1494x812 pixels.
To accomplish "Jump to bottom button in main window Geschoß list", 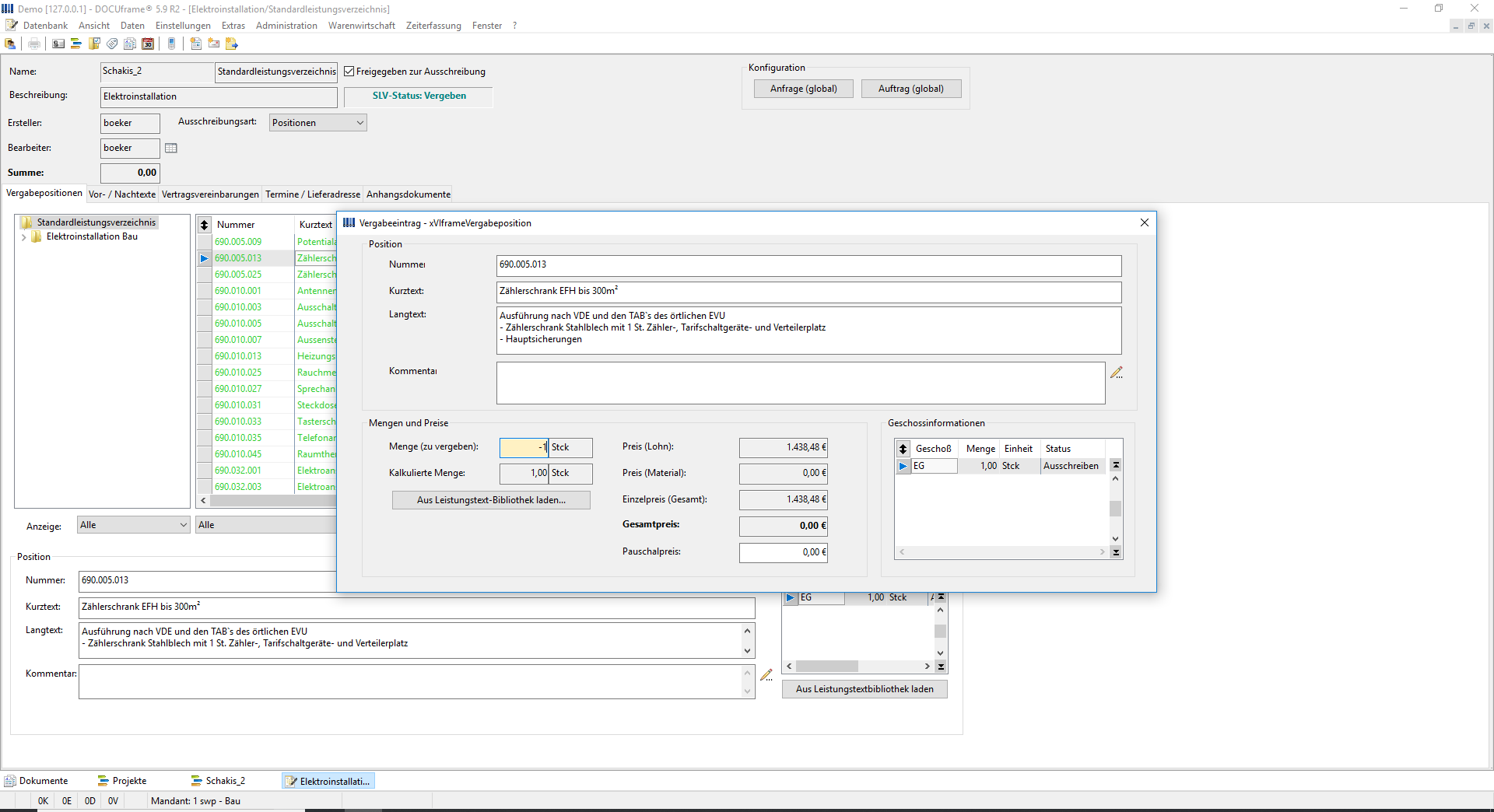I will 941,667.
